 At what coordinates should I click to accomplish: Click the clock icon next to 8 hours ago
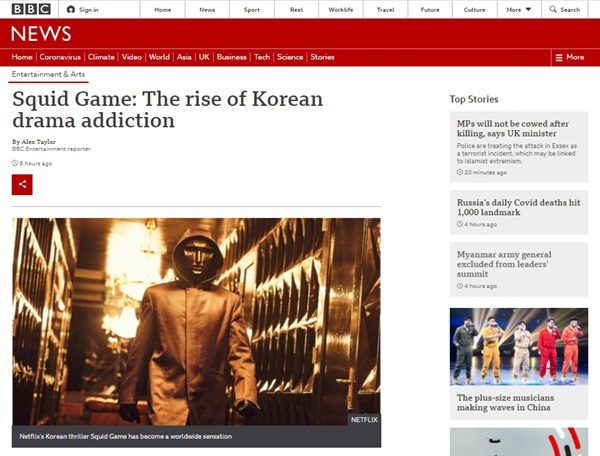point(15,163)
